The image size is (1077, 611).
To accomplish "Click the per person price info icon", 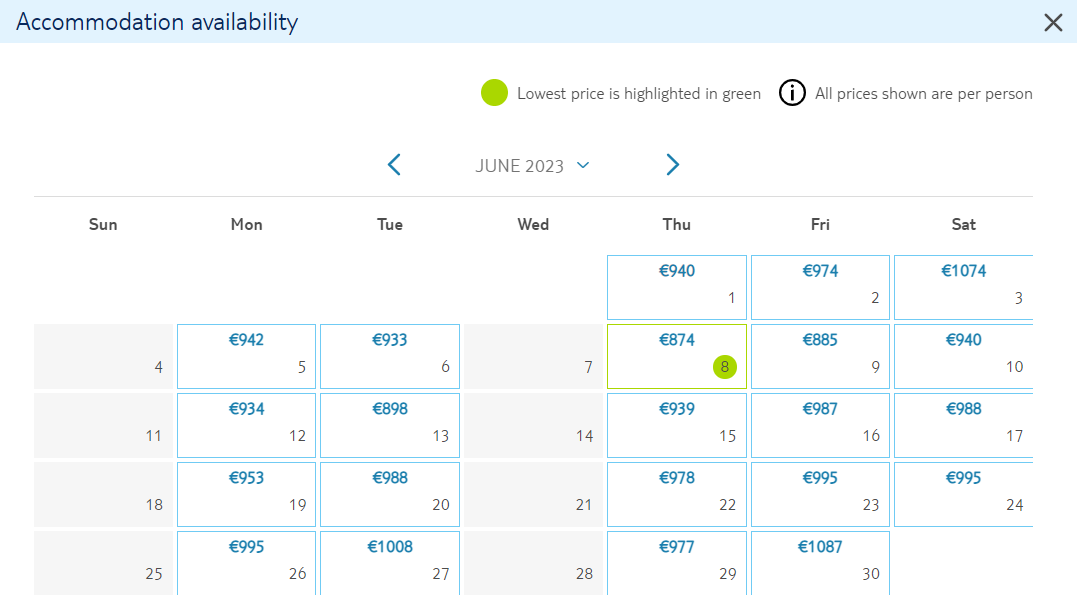I will coord(792,93).
